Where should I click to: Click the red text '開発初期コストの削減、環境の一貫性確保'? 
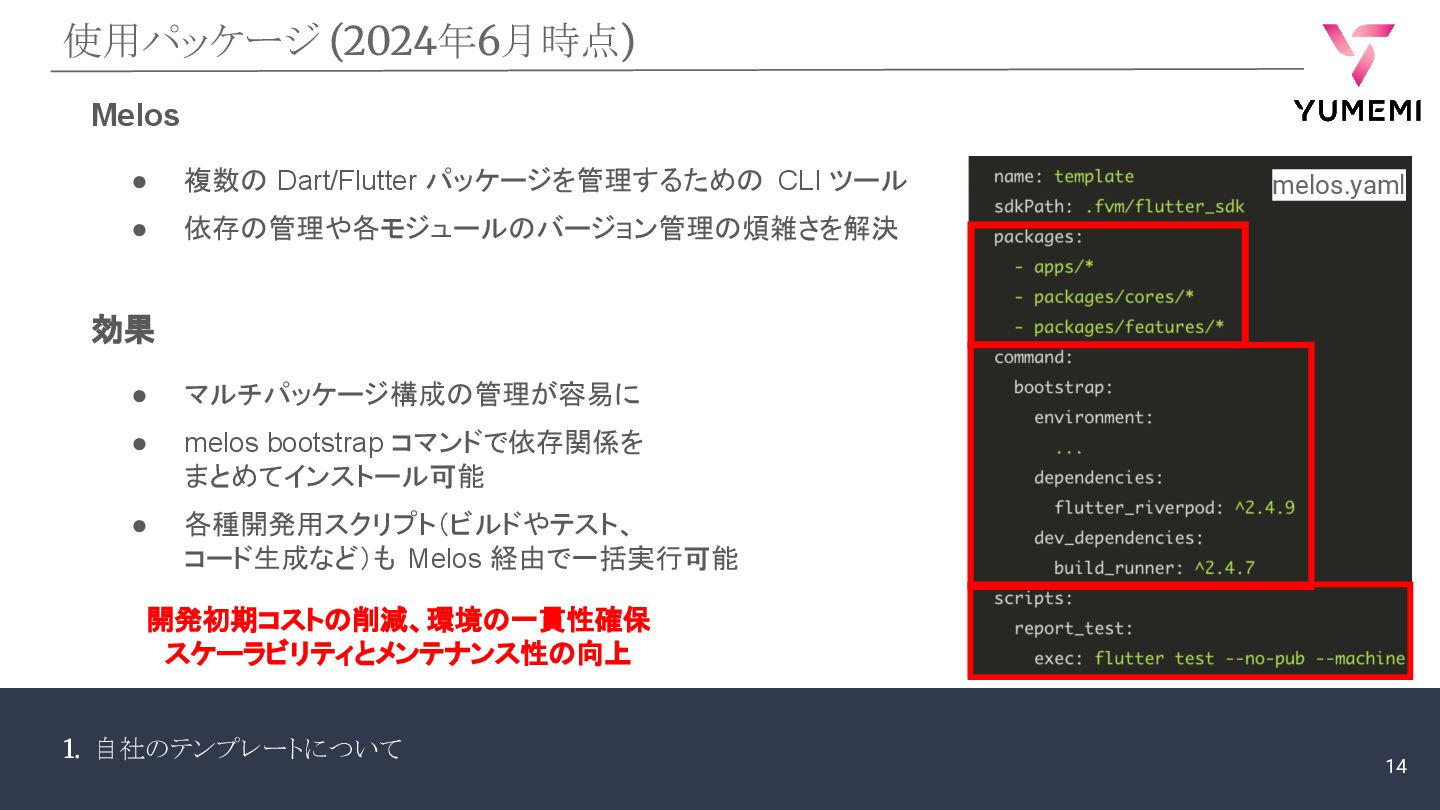[x=399, y=620]
